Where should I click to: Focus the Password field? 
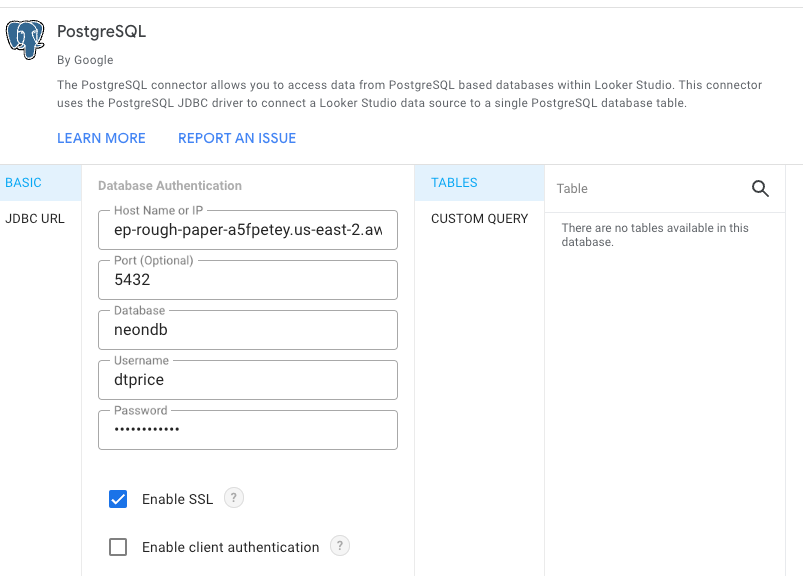click(248, 430)
